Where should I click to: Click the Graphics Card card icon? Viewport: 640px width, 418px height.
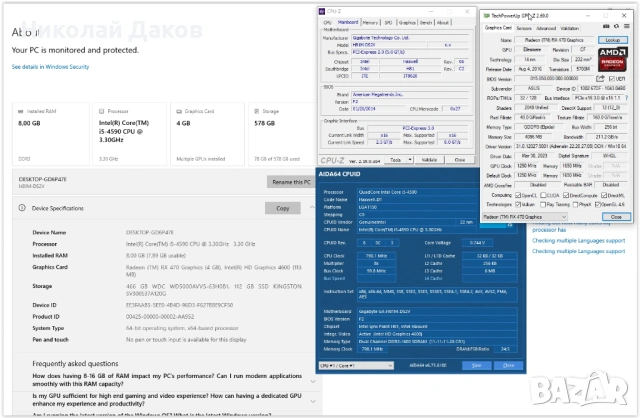pyautogui.click(x=179, y=111)
